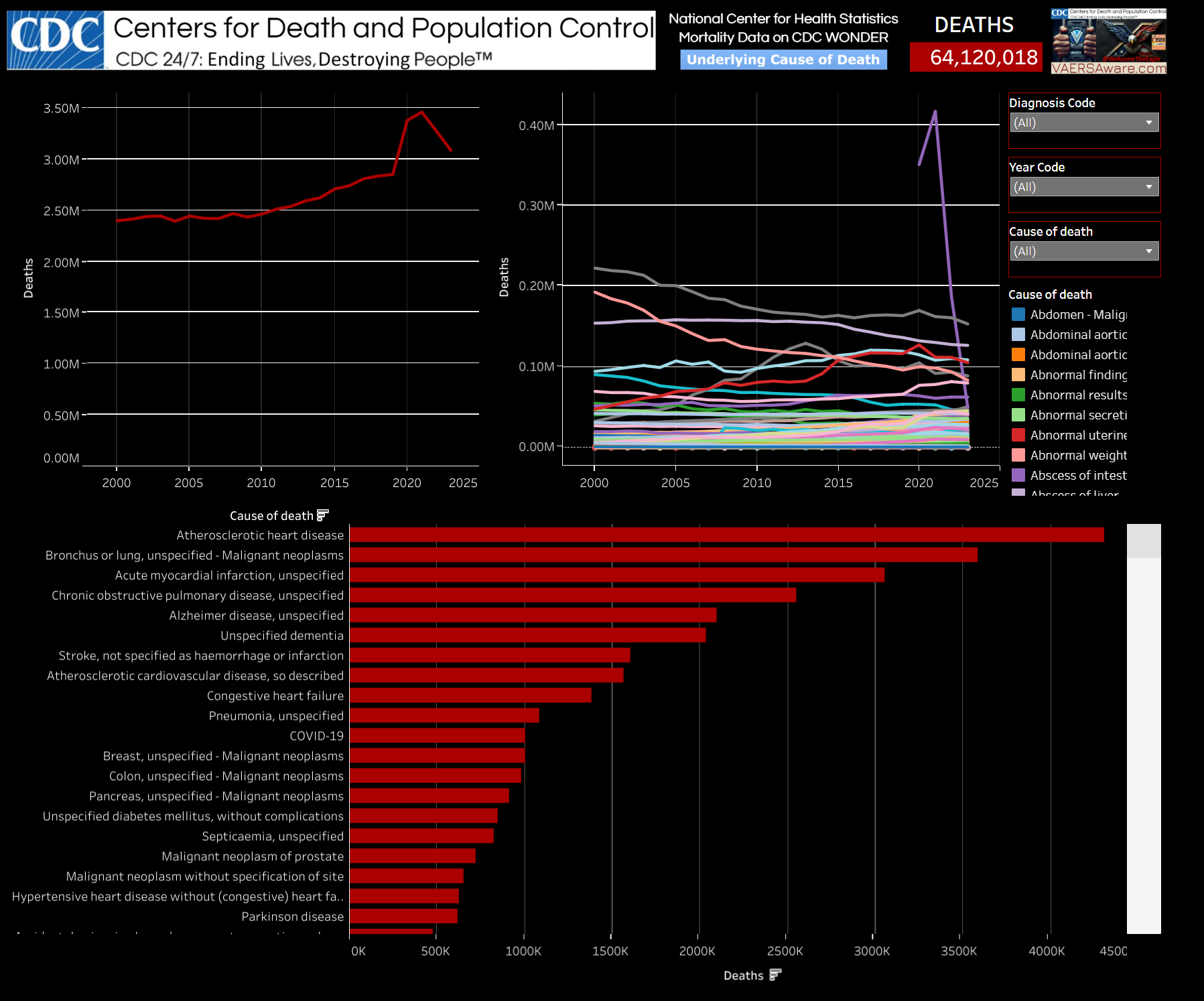This screenshot has width=1204, height=1001.
Task: Click the sort icon next to Deaths axis title
Action: (x=775, y=975)
